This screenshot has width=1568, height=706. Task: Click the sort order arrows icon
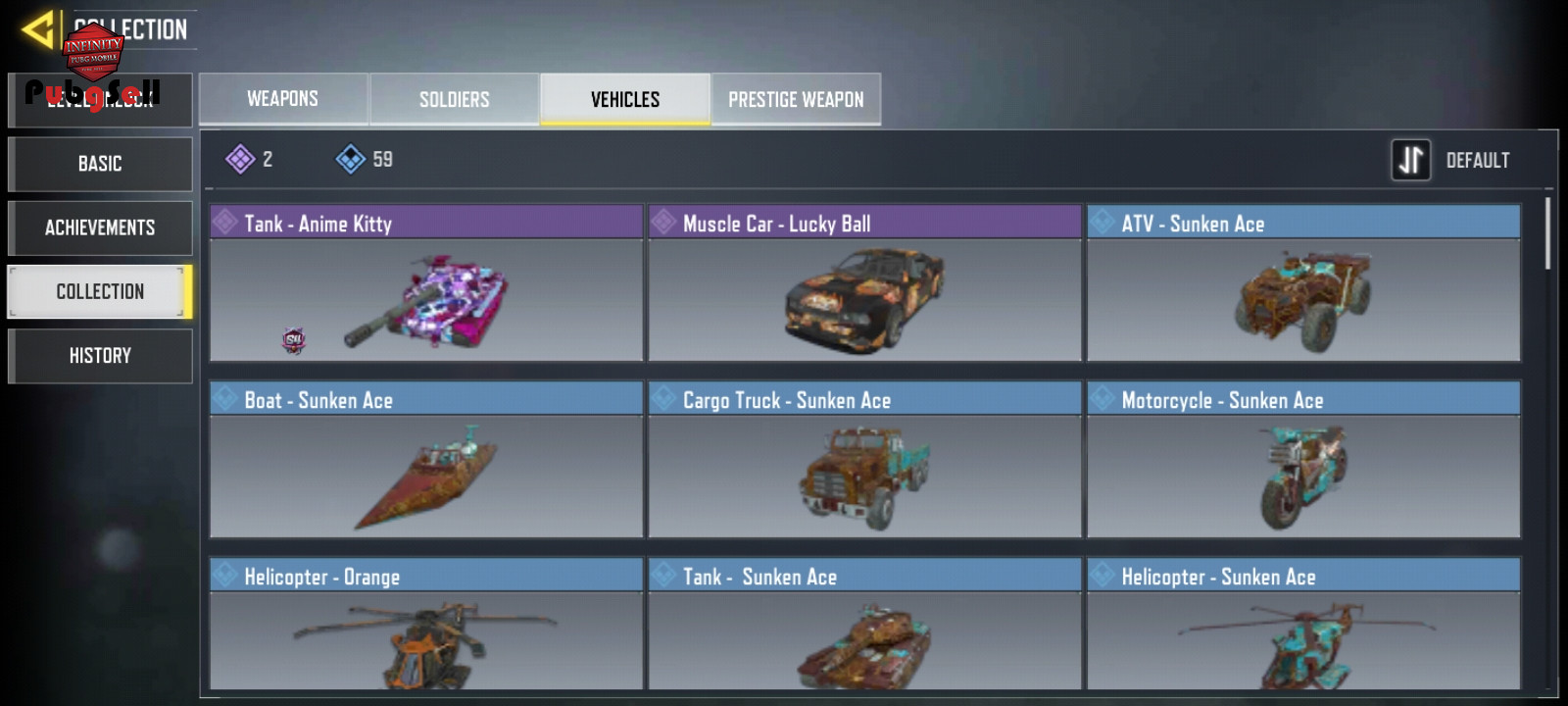point(1411,160)
